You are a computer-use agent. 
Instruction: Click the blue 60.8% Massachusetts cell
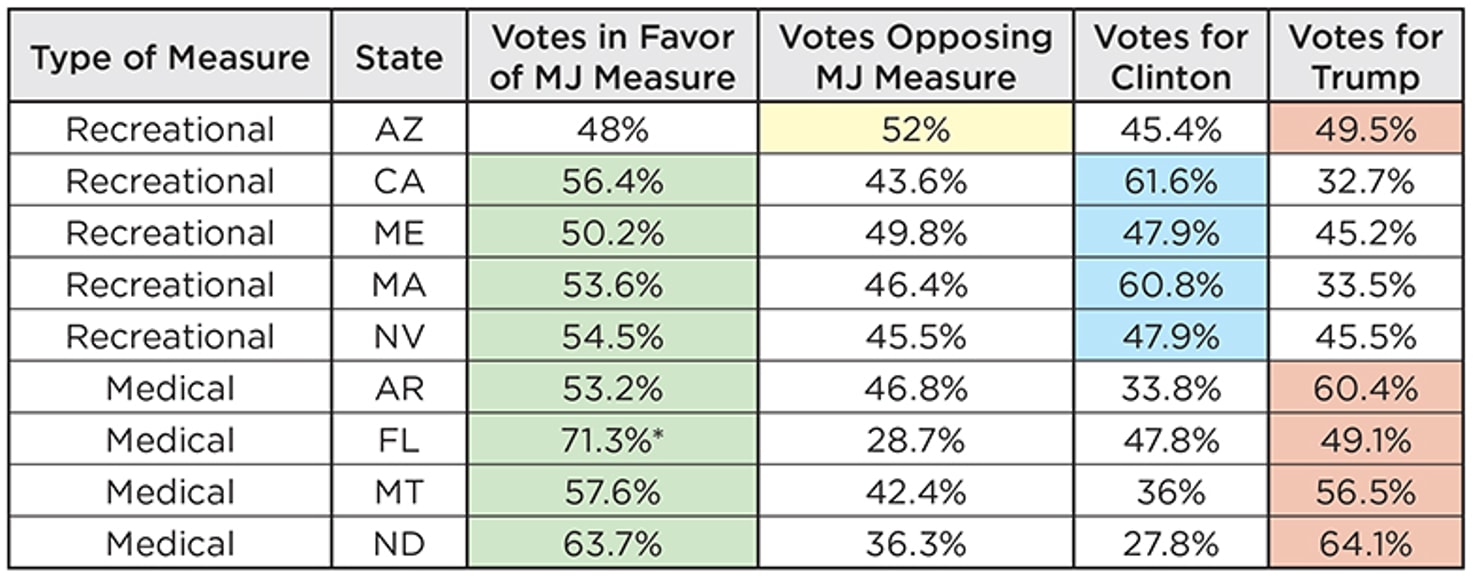(x=1171, y=285)
